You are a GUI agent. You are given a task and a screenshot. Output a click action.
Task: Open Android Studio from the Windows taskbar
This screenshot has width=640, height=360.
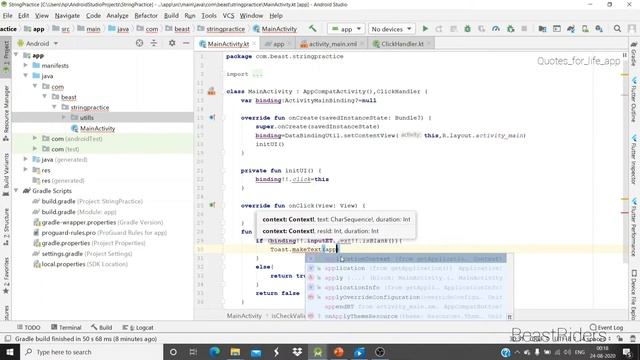coord(318,352)
